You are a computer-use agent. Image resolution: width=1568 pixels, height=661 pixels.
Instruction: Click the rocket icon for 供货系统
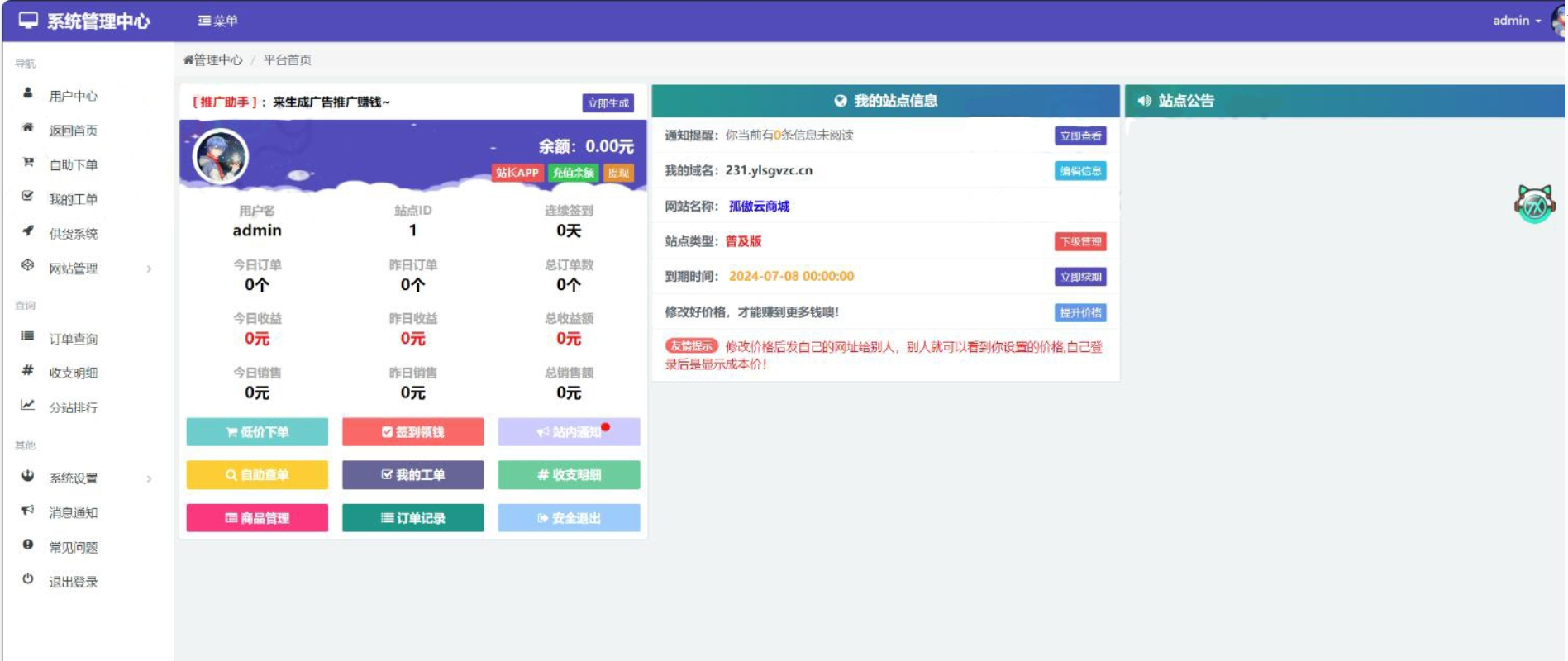[x=28, y=231]
